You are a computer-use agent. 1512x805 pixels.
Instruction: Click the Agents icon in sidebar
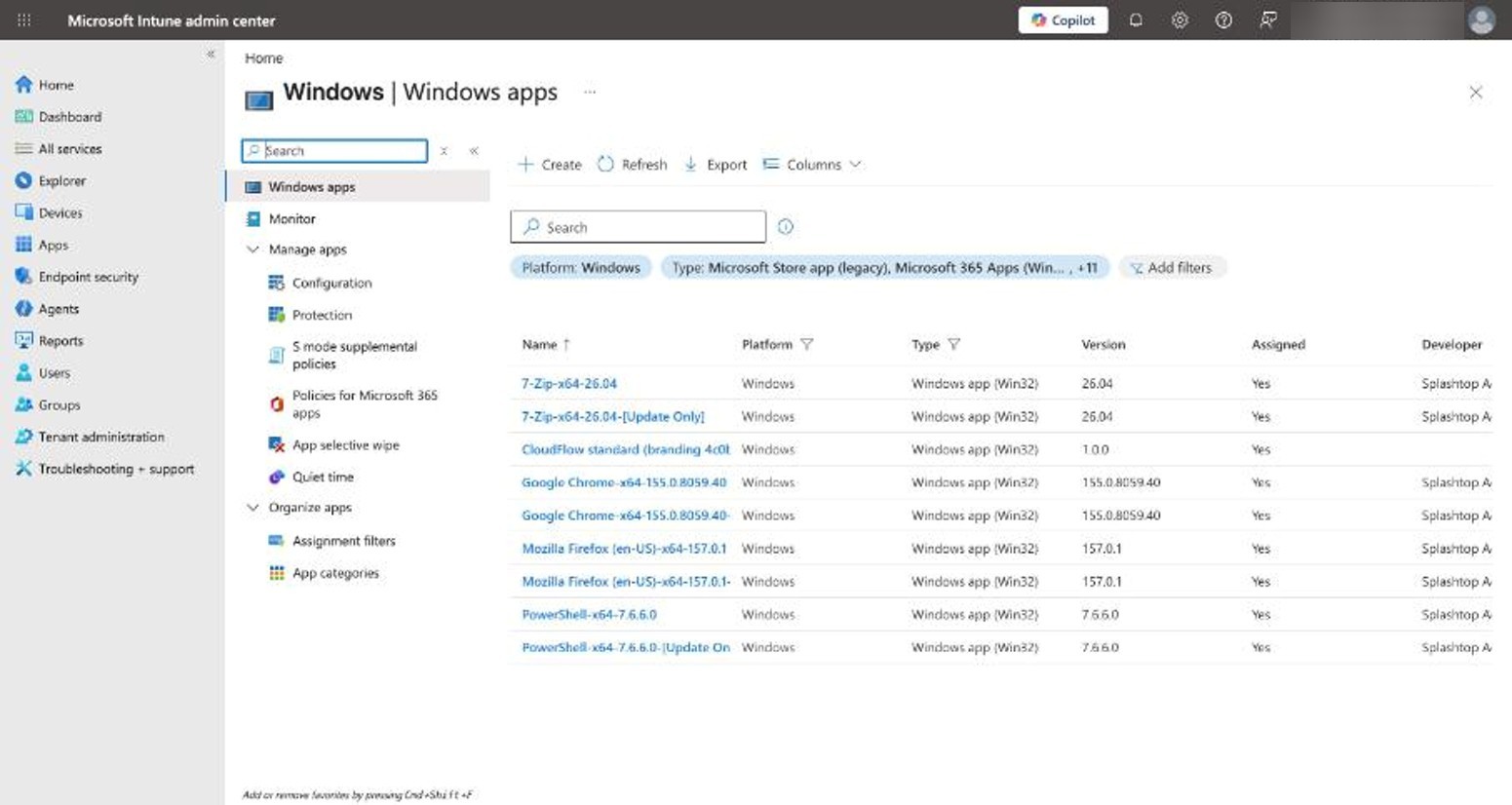coord(23,309)
